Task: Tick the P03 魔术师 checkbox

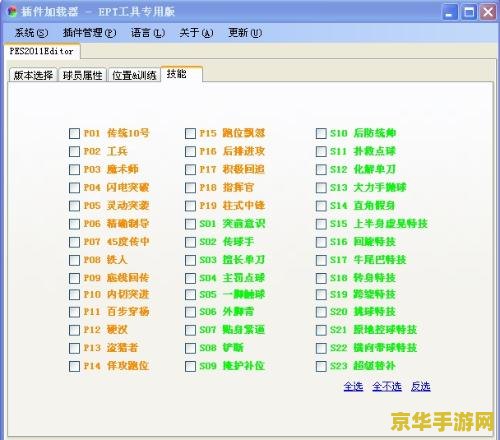Action: (74, 169)
